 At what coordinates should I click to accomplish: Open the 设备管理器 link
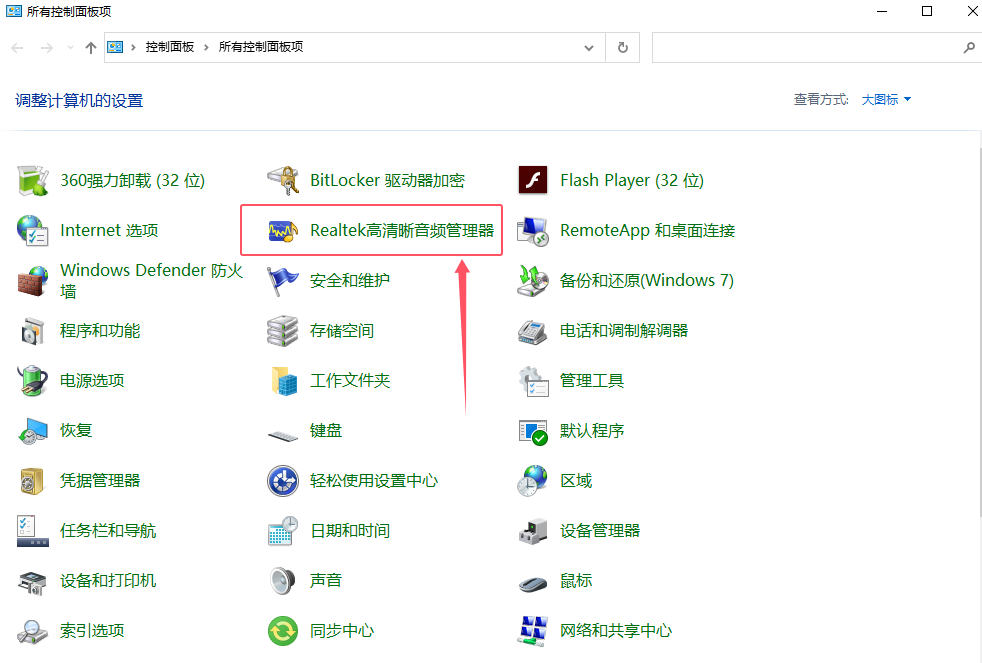(600, 531)
